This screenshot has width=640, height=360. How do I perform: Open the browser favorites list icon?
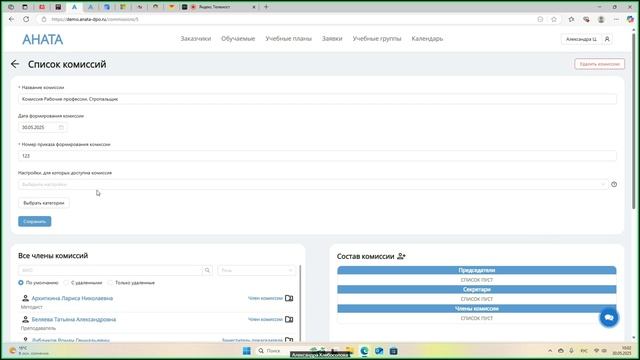pyautogui.click(x=571, y=19)
